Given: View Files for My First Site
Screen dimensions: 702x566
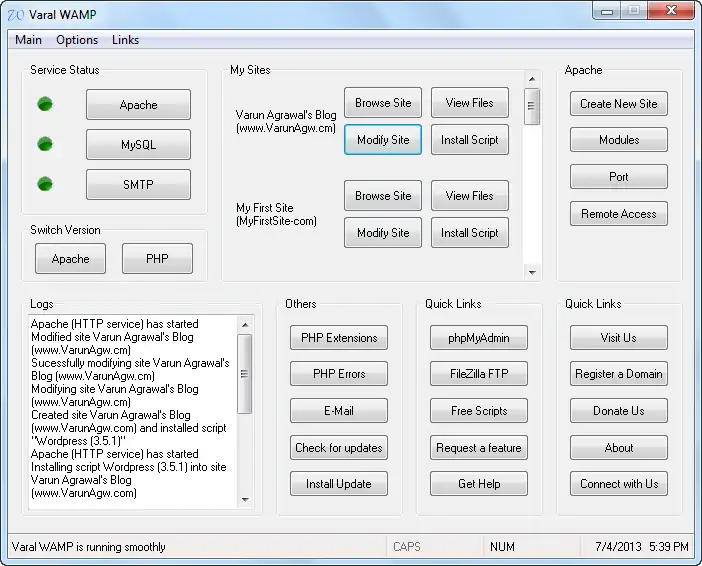Looking at the screenshot, I should coord(470,196).
